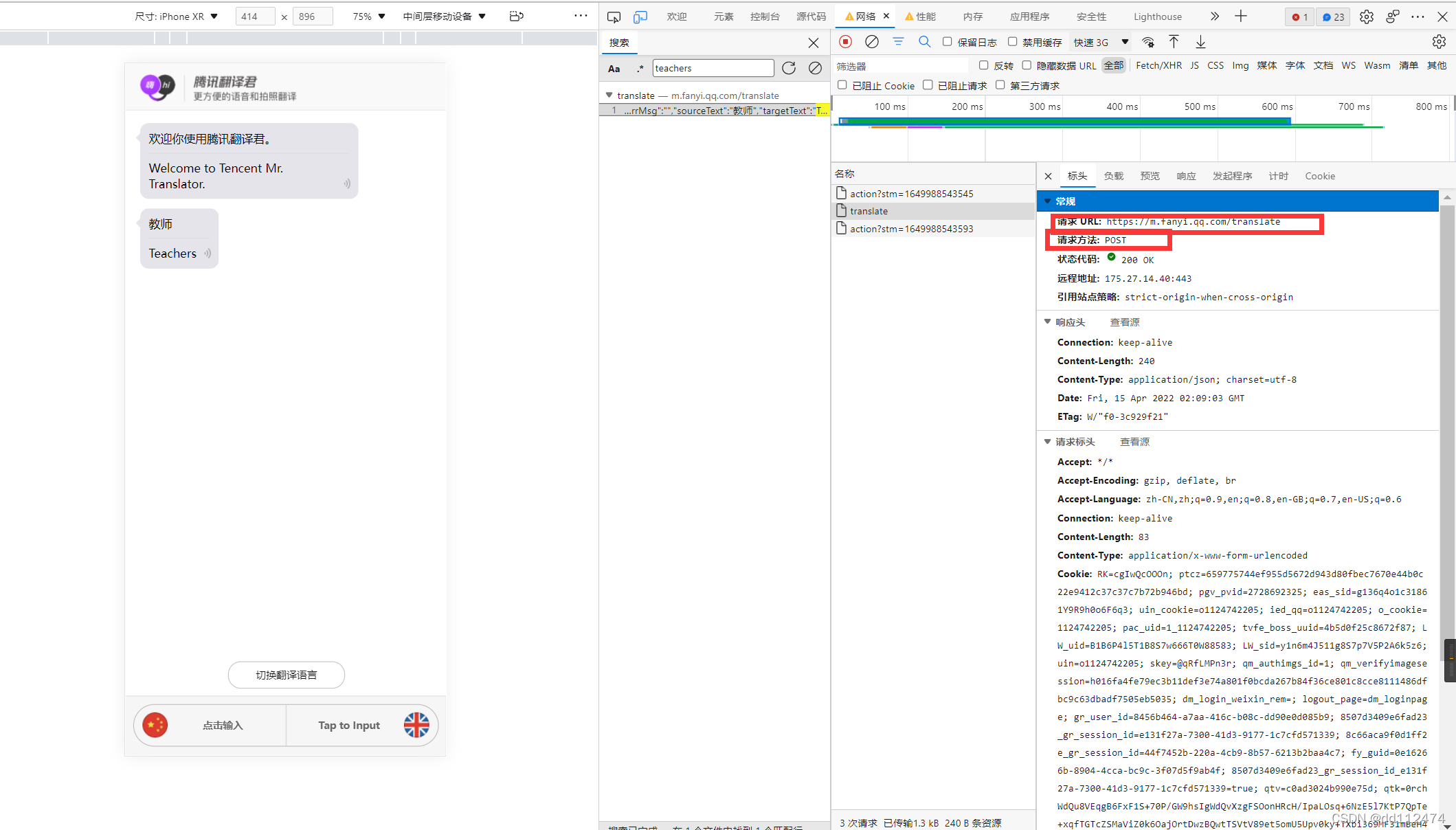The height and width of the screenshot is (830, 1456).
Task: Open the Response tab of request
Action: (1187, 177)
